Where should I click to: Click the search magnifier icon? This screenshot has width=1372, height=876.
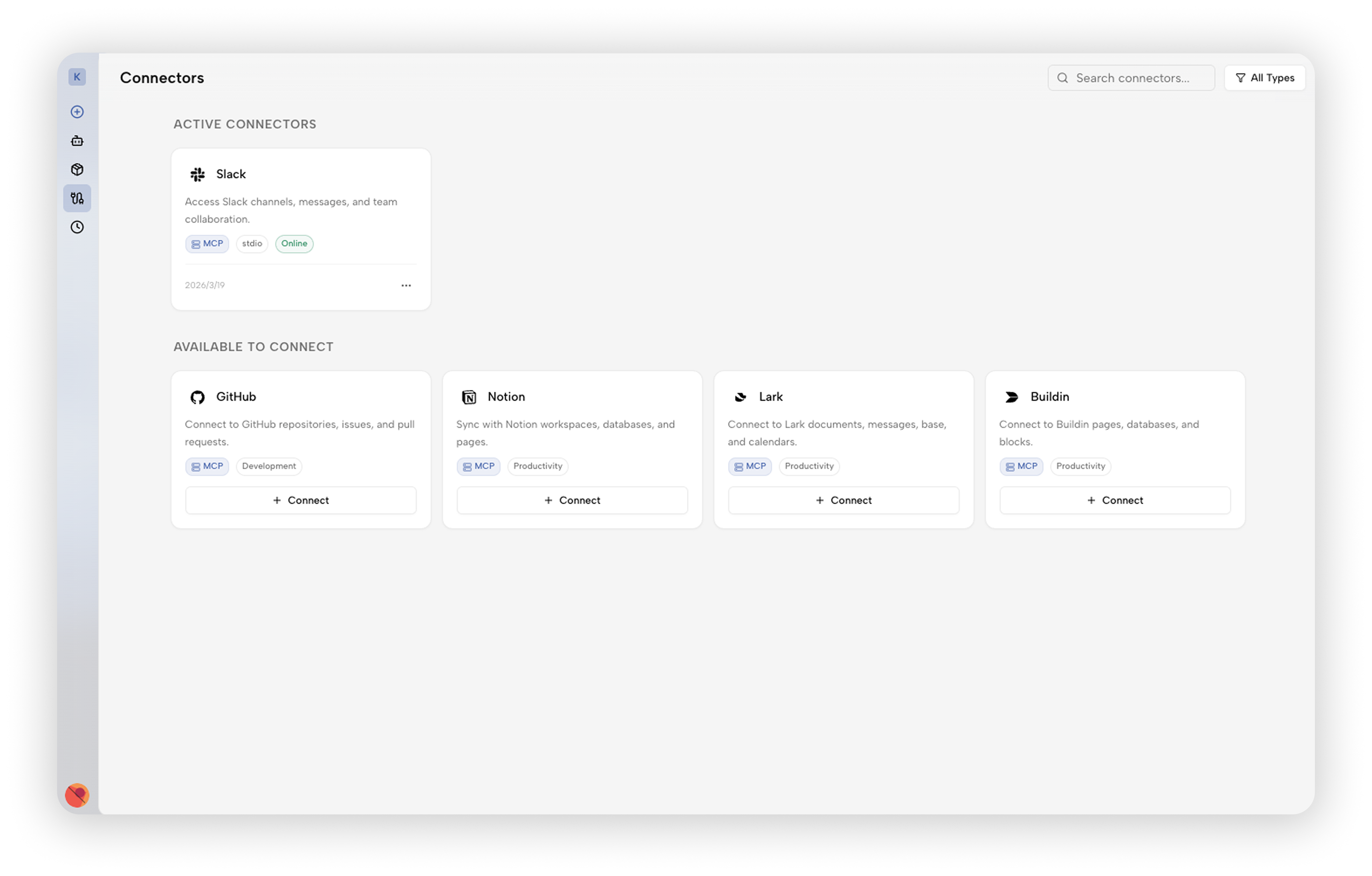pyautogui.click(x=1063, y=78)
